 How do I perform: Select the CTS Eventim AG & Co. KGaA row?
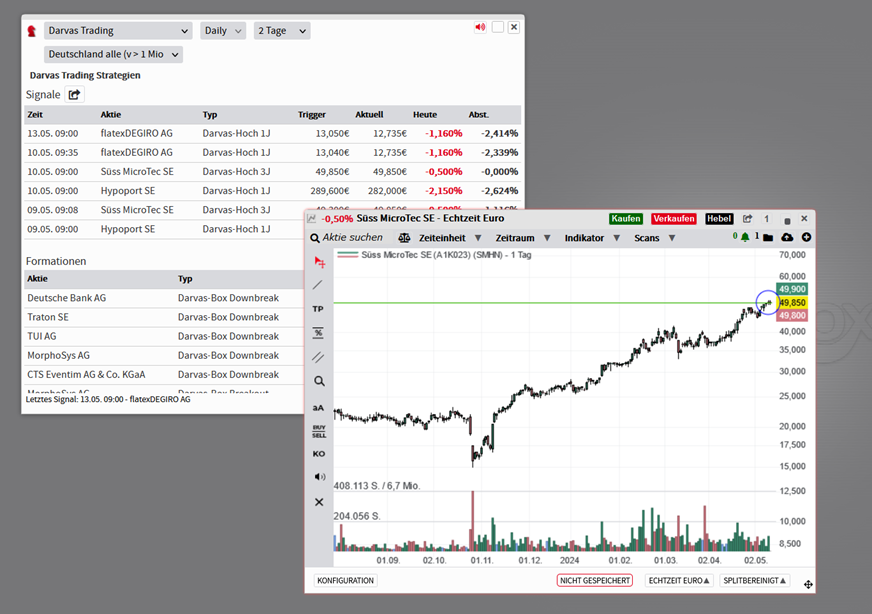[165, 375]
